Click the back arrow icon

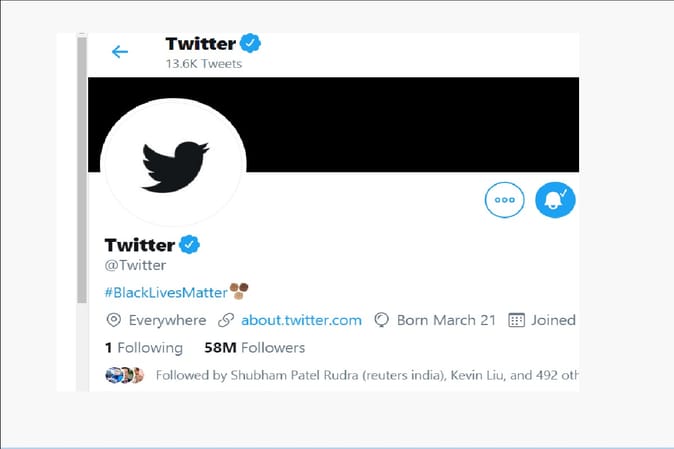[120, 51]
